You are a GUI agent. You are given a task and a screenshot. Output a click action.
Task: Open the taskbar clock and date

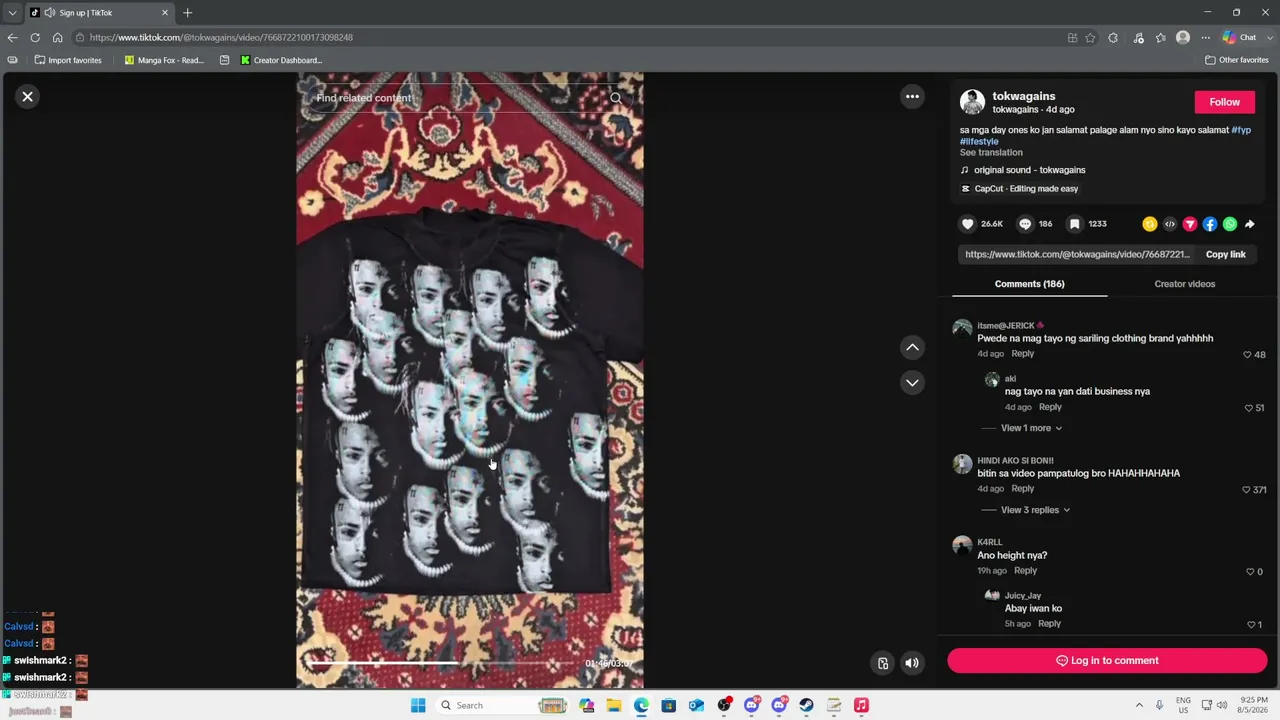1253,705
